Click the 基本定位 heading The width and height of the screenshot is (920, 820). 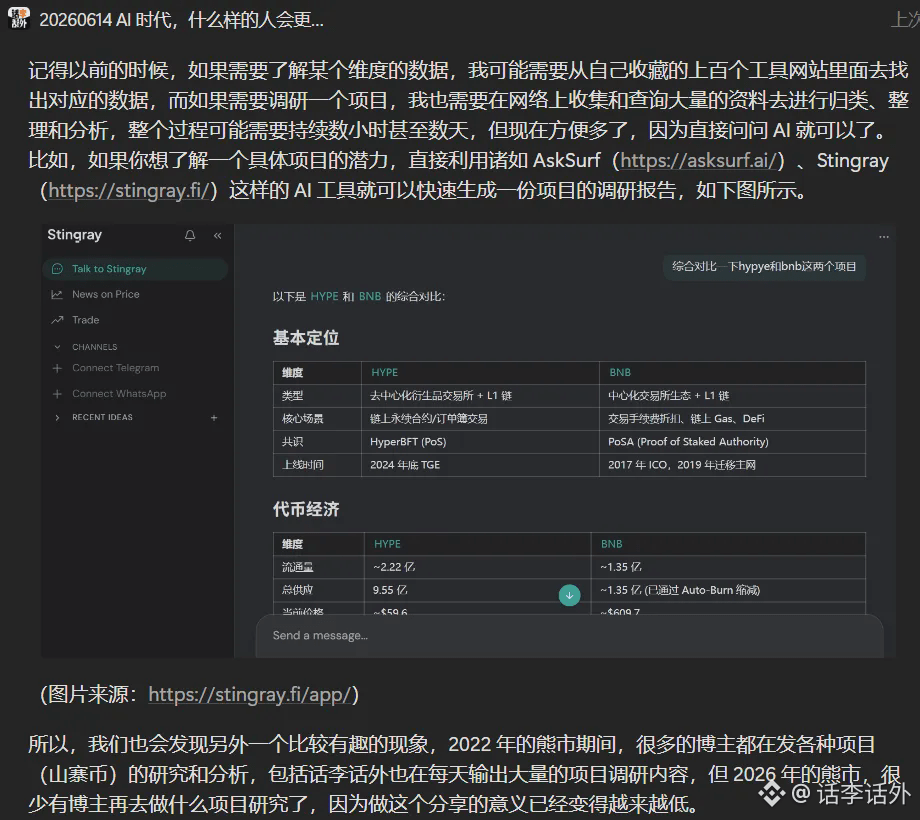[x=306, y=338]
